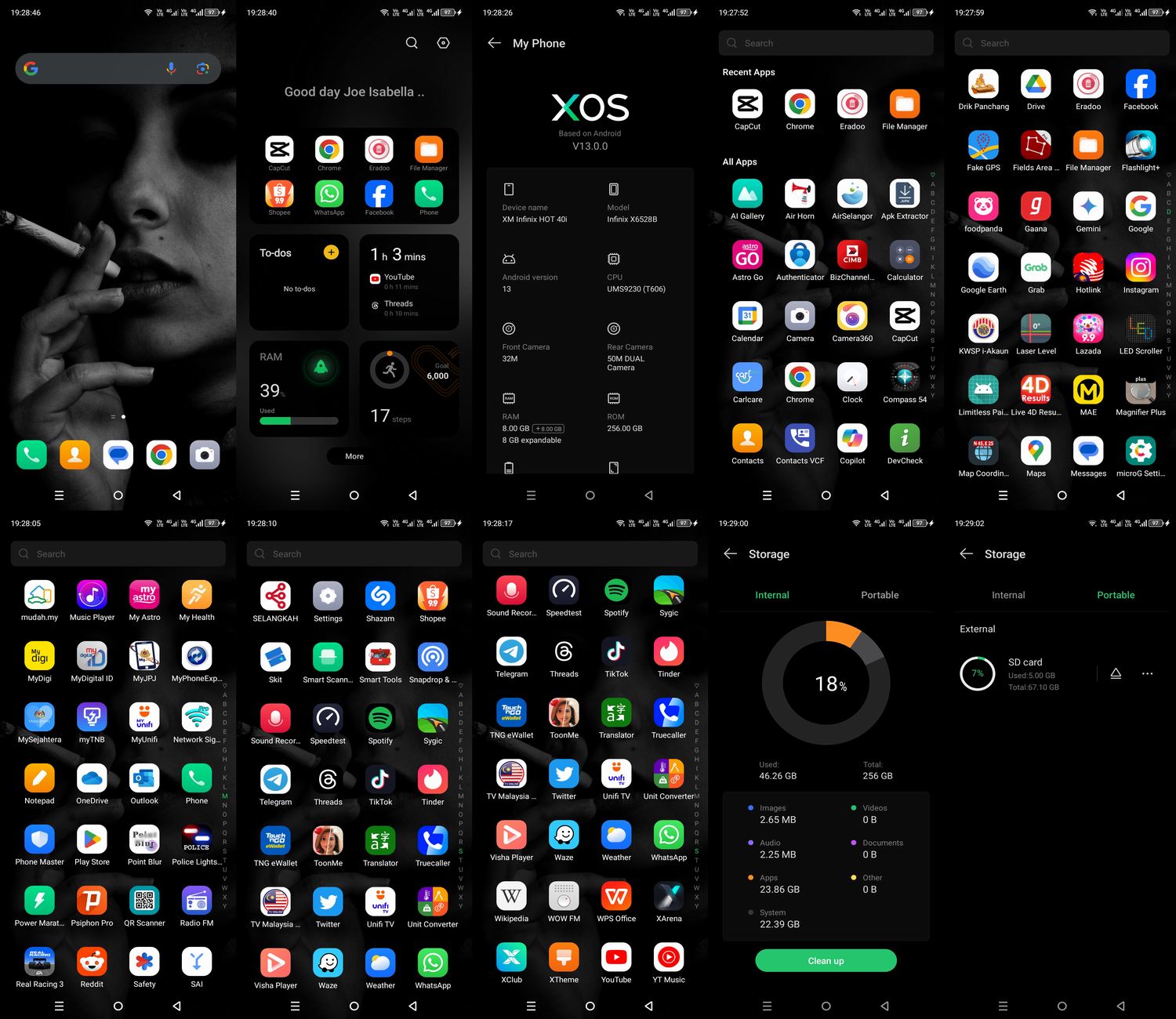Open the SELANGKAH app
This screenshot has height=1019, width=1176.
(x=275, y=596)
